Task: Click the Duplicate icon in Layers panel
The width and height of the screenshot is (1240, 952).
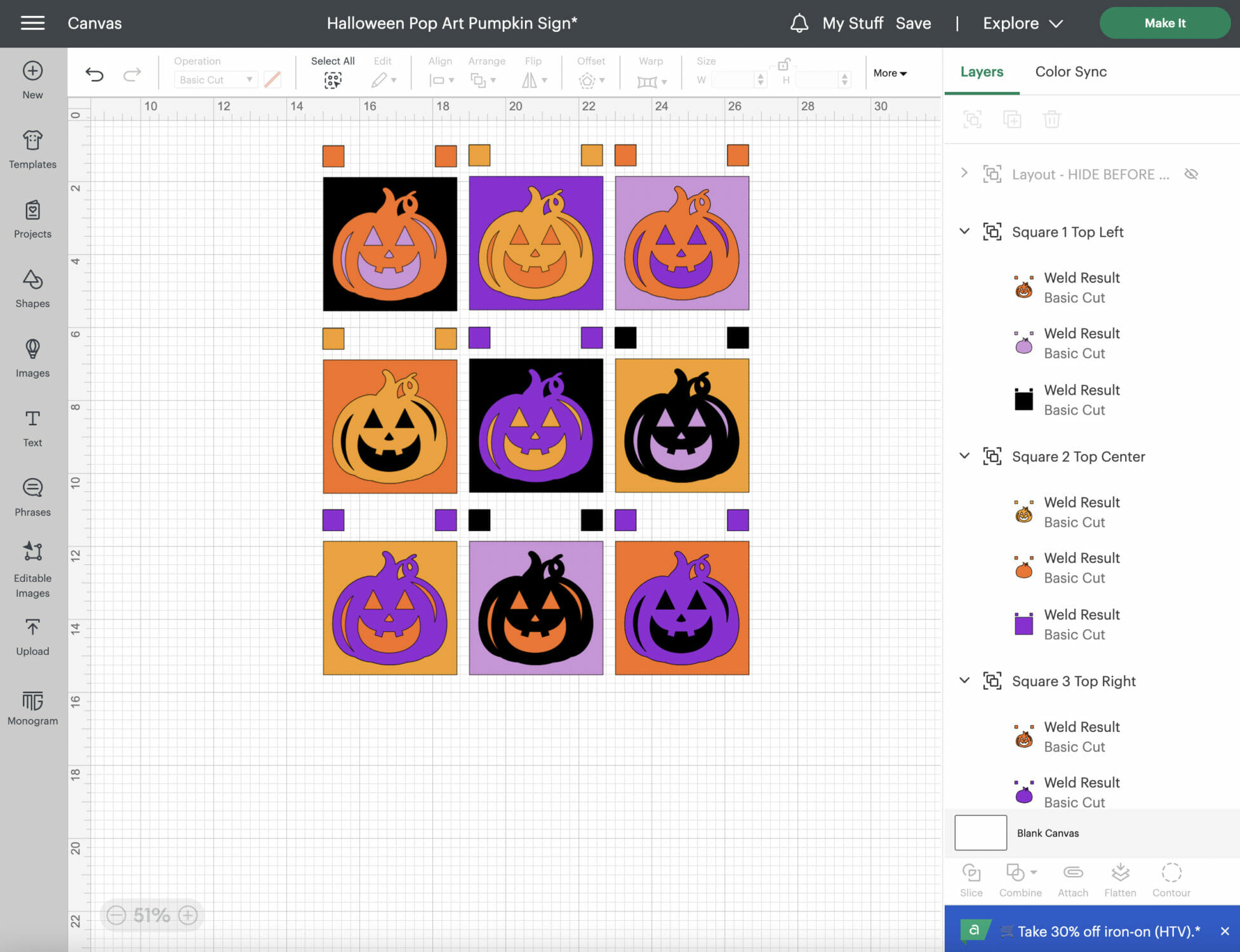Action: pyautogui.click(x=1011, y=119)
